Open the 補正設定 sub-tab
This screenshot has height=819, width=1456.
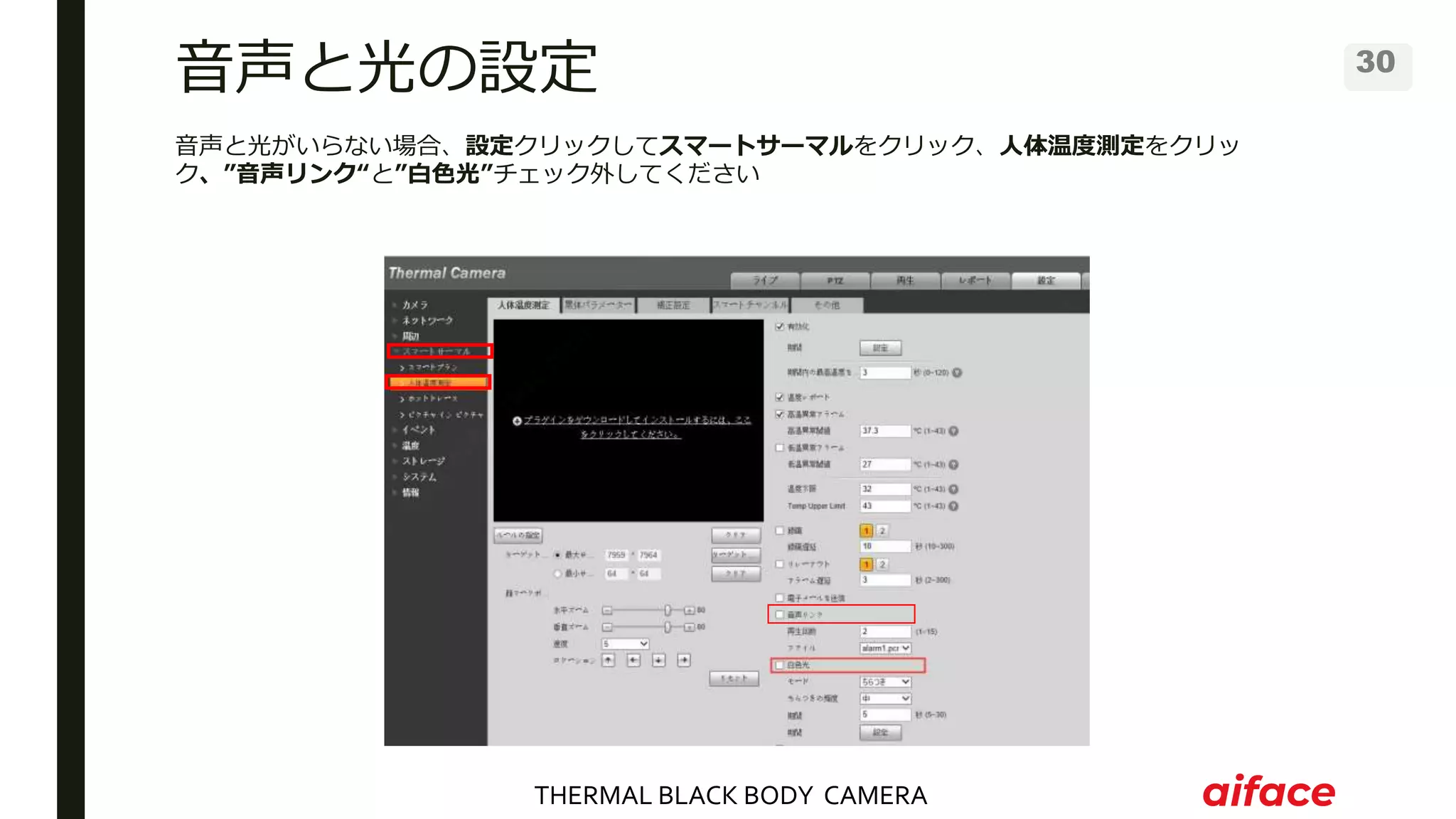673,305
